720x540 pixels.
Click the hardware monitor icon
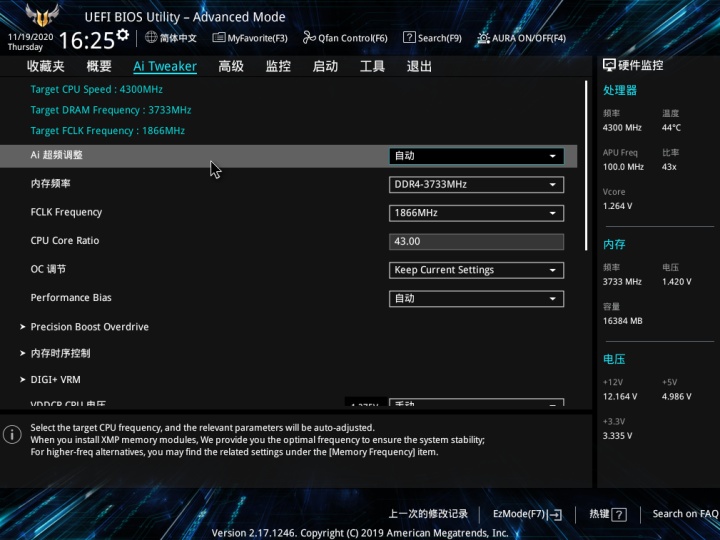[x=609, y=65]
